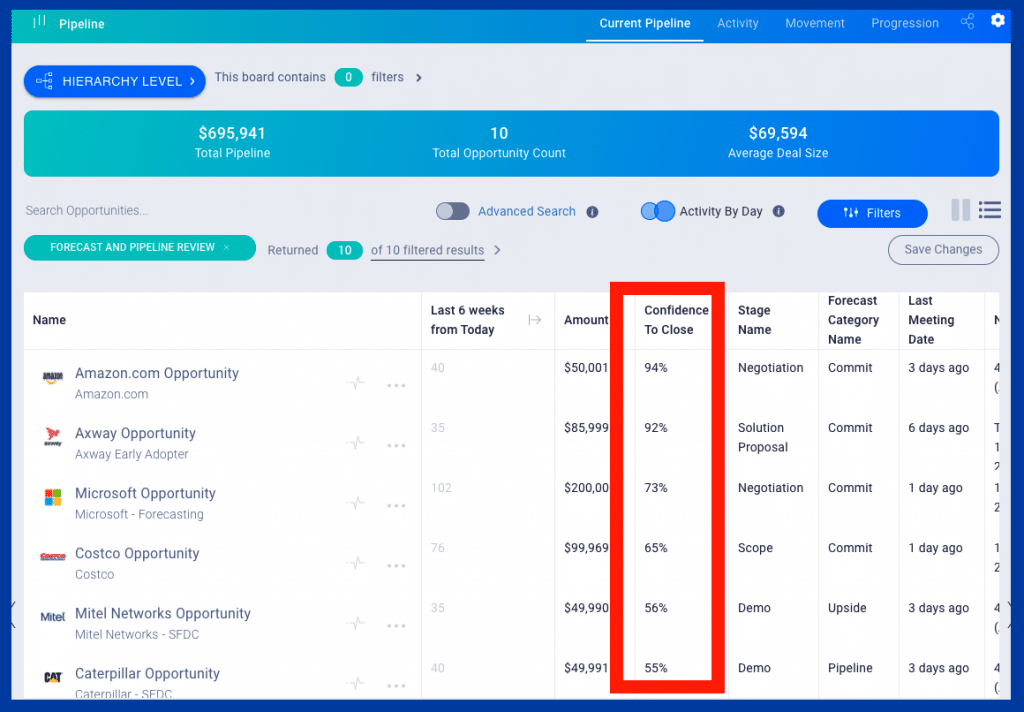Switch to column board view icon
1024x712 pixels.
click(960, 210)
